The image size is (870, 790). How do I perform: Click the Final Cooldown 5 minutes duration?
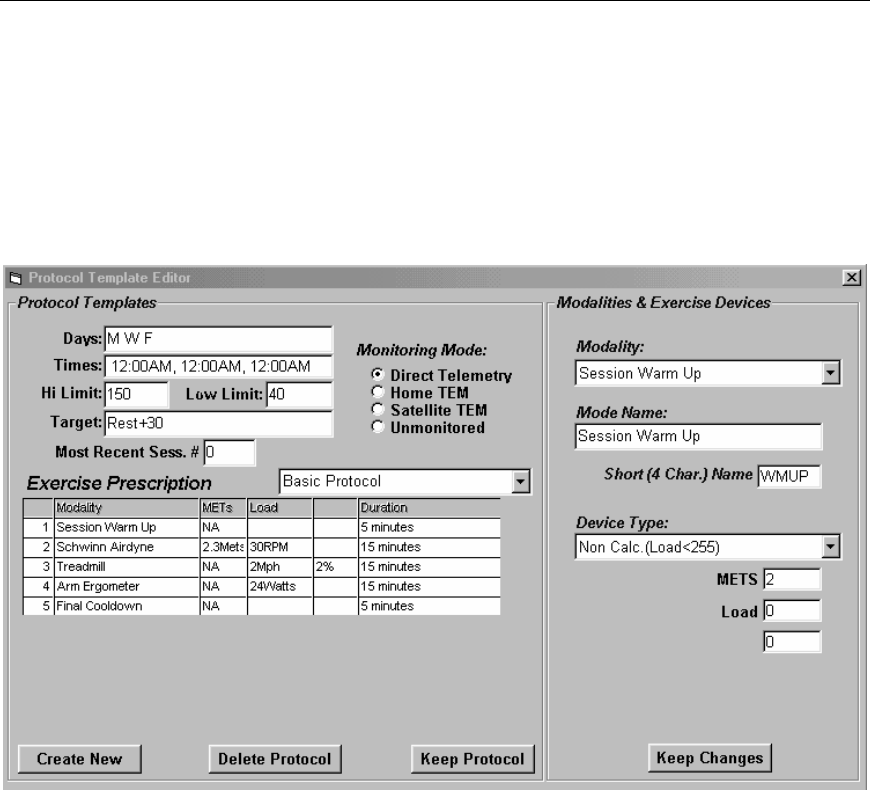click(x=429, y=606)
